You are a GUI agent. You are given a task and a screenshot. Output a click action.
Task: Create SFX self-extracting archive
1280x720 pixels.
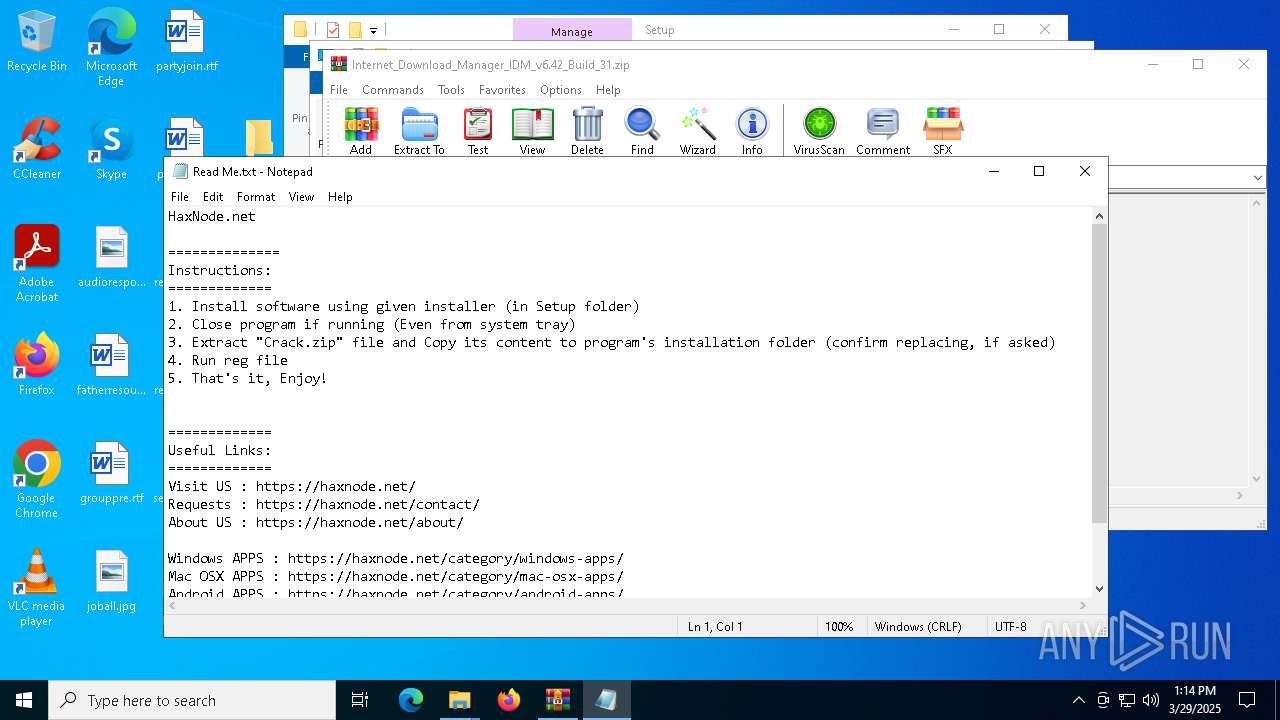[943, 131]
